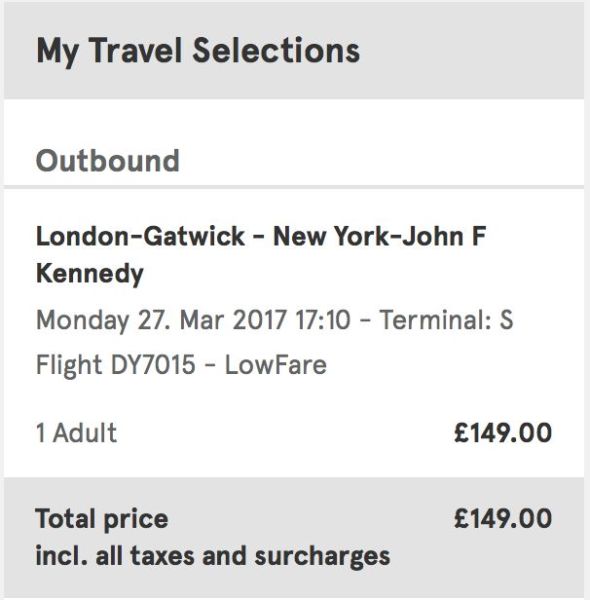Select the Flight DY7015 number
This screenshot has height=600, width=590.
[x=116, y=365]
